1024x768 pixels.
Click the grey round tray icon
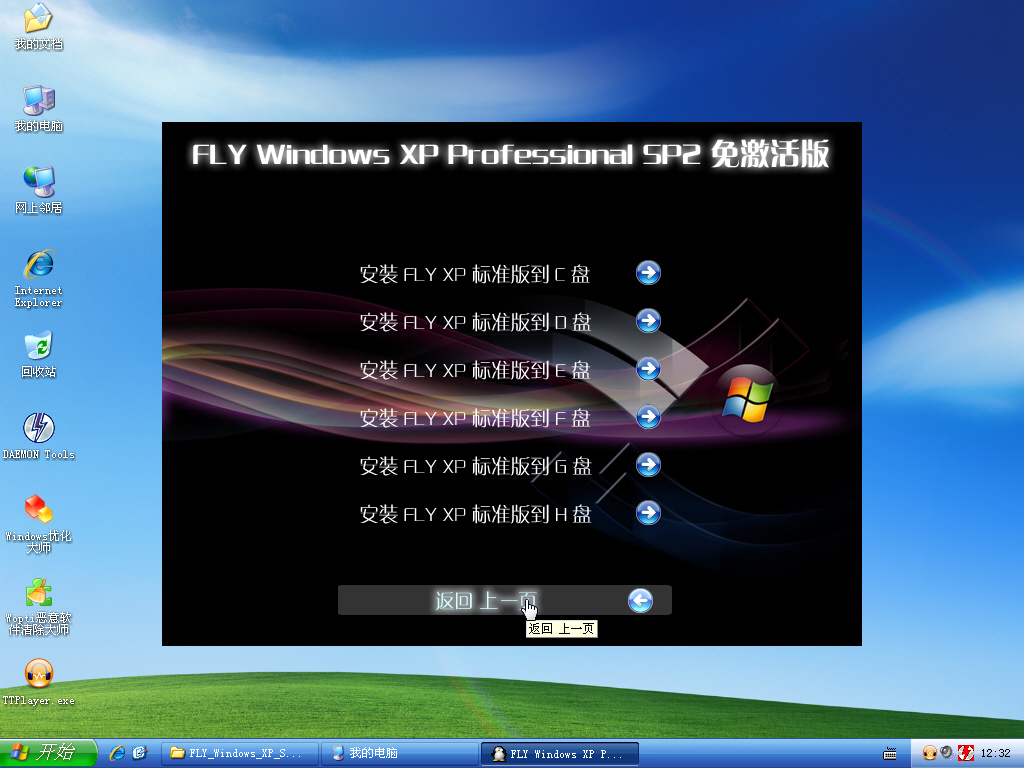(x=947, y=753)
